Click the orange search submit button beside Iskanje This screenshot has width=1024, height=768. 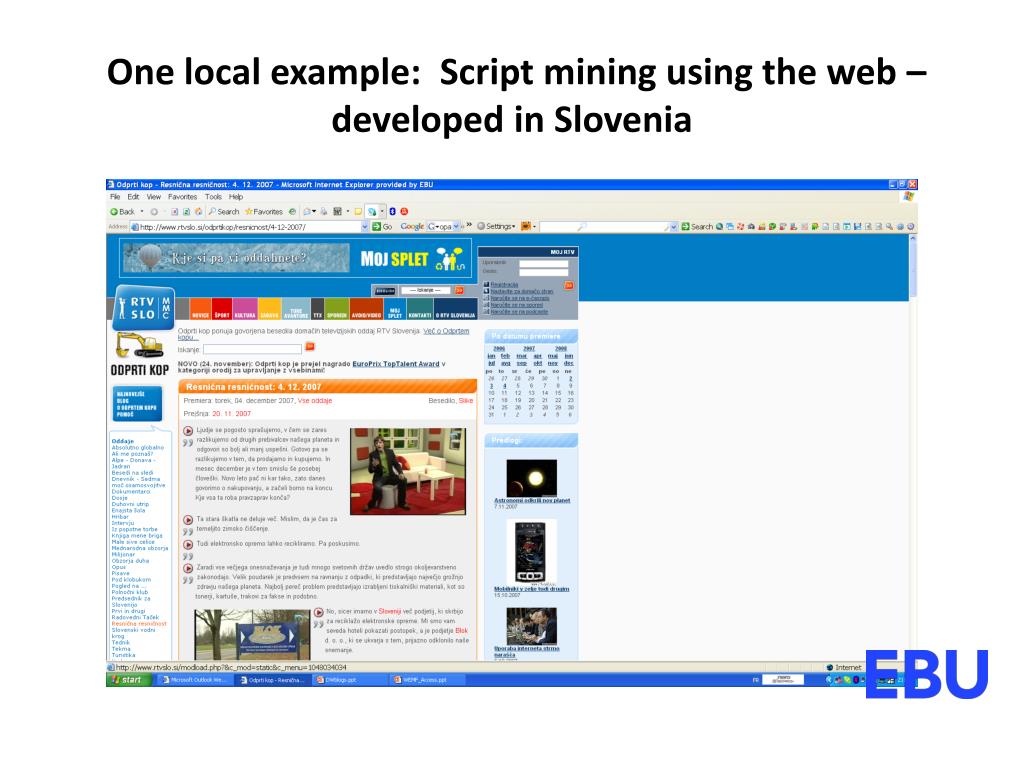(310, 347)
